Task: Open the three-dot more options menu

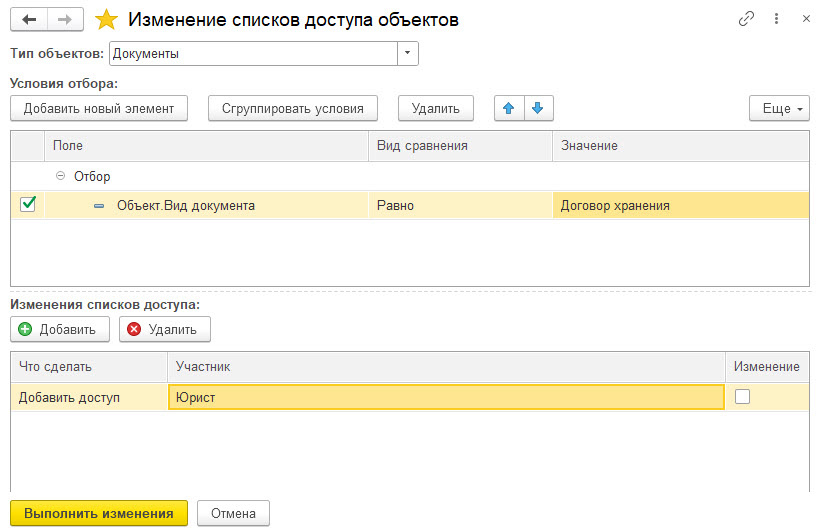Action: [x=776, y=19]
